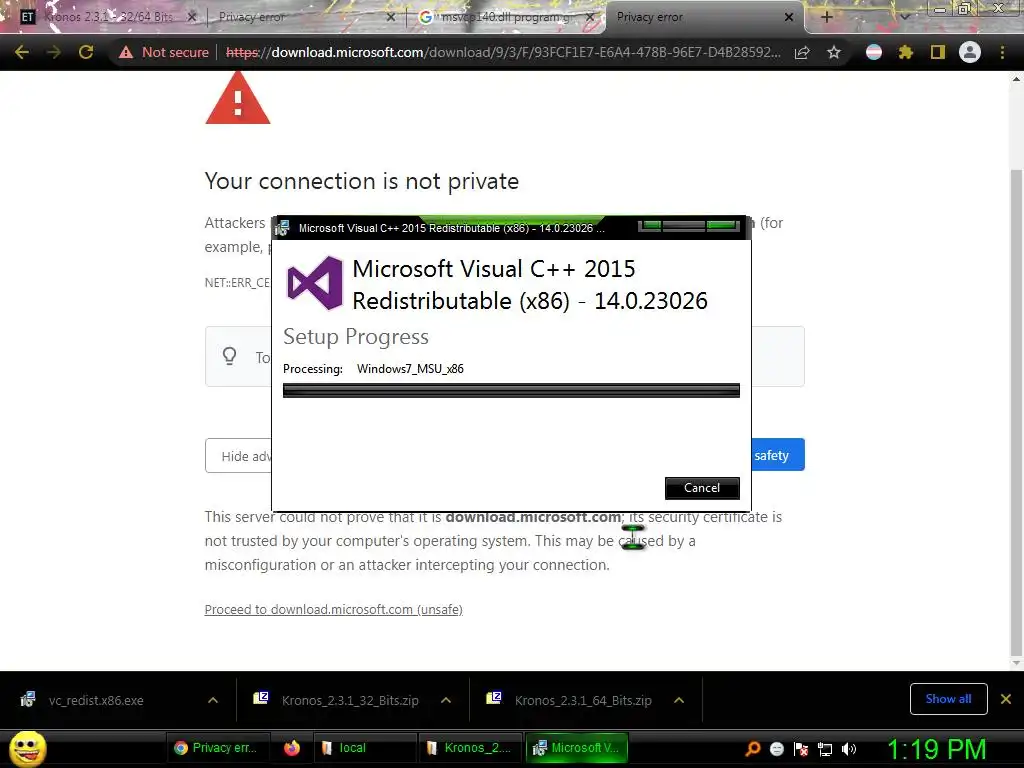This screenshot has width=1024, height=768.
Task: Click the round white tray icon
Action: (x=776, y=749)
